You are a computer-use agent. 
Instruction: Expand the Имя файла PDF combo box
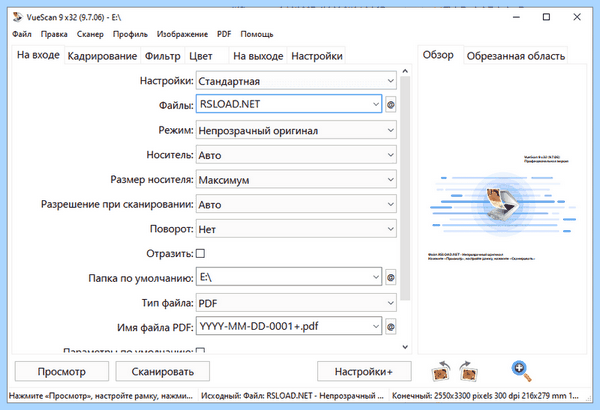tap(289, 327)
